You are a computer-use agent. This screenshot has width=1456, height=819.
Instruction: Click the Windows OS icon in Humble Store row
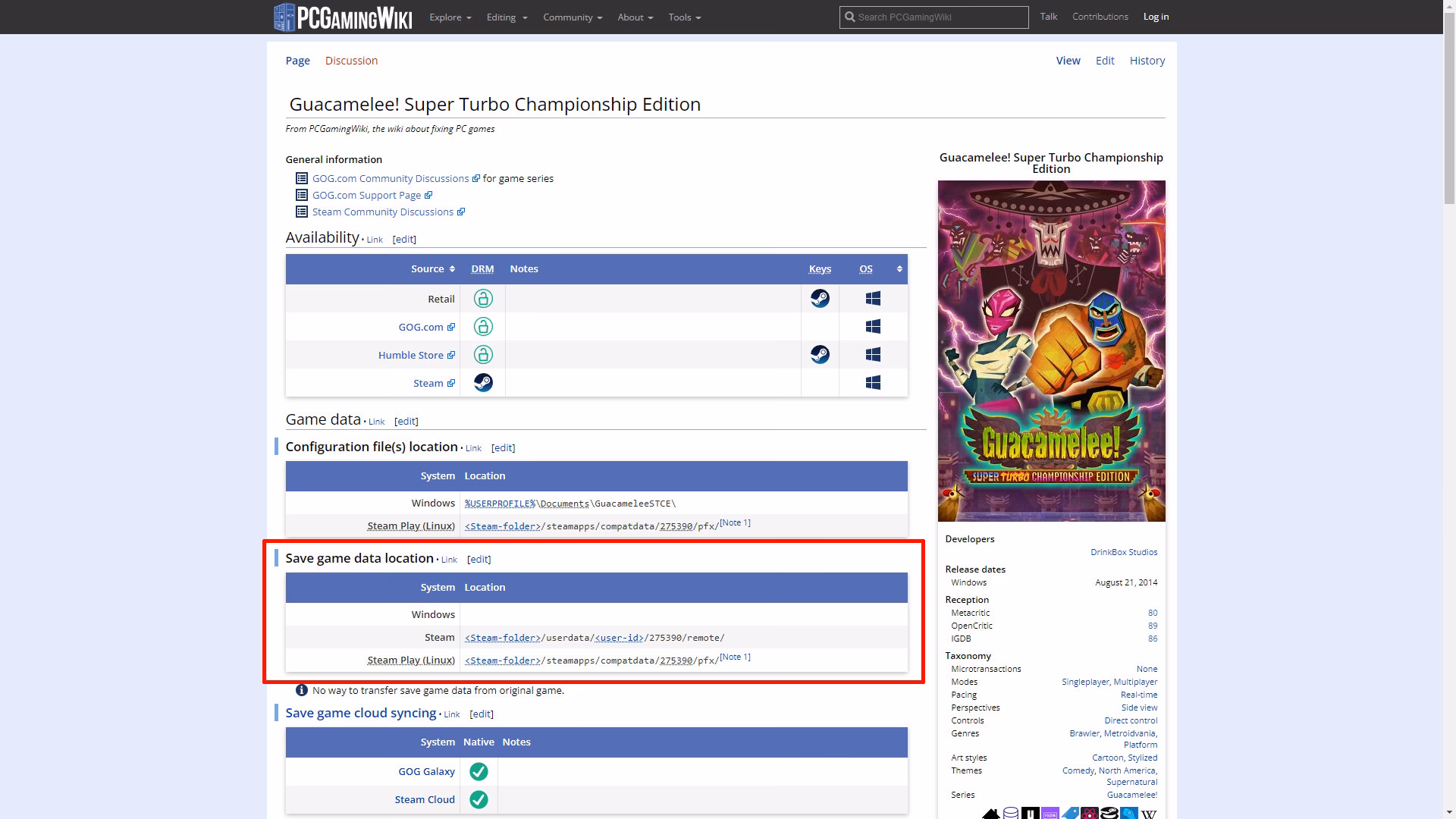coord(873,355)
